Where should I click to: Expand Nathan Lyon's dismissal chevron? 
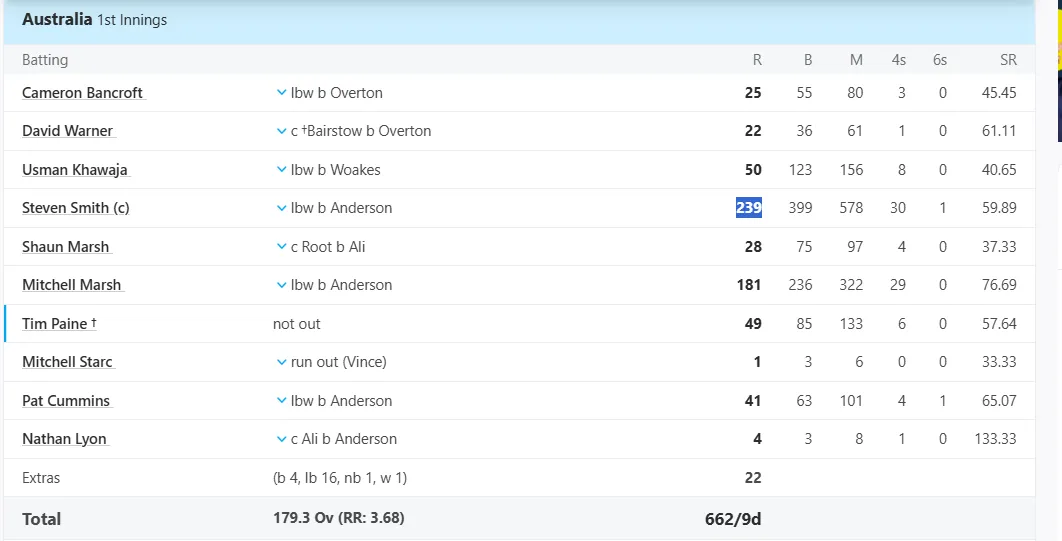pyautogui.click(x=281, y=439)
